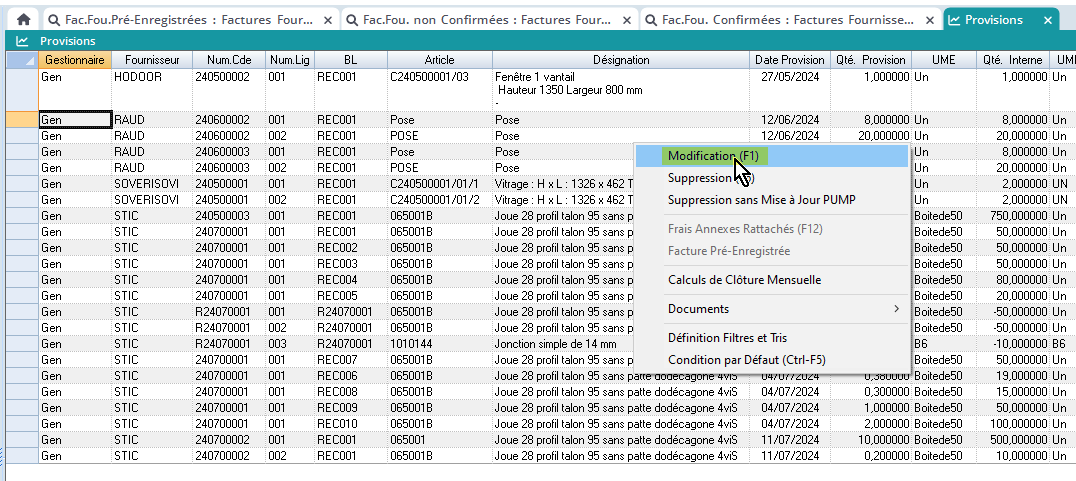Click search icon on Fac.Fou. non Confirmées tab

(351, 20)
